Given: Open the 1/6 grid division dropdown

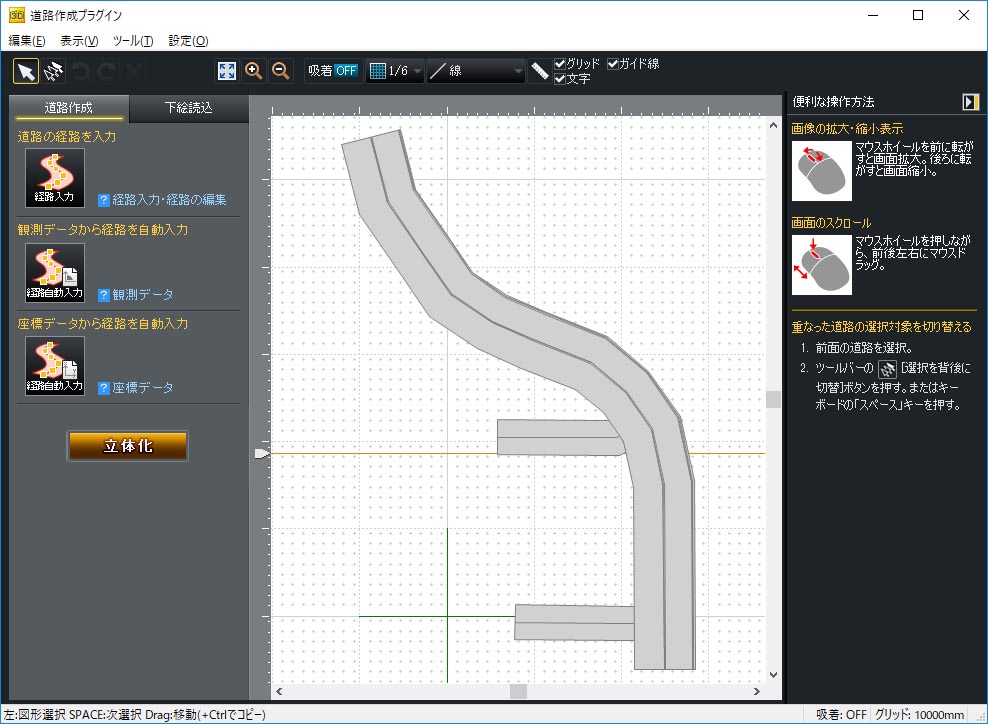Looking at the screenshot, I should (395, 71).
